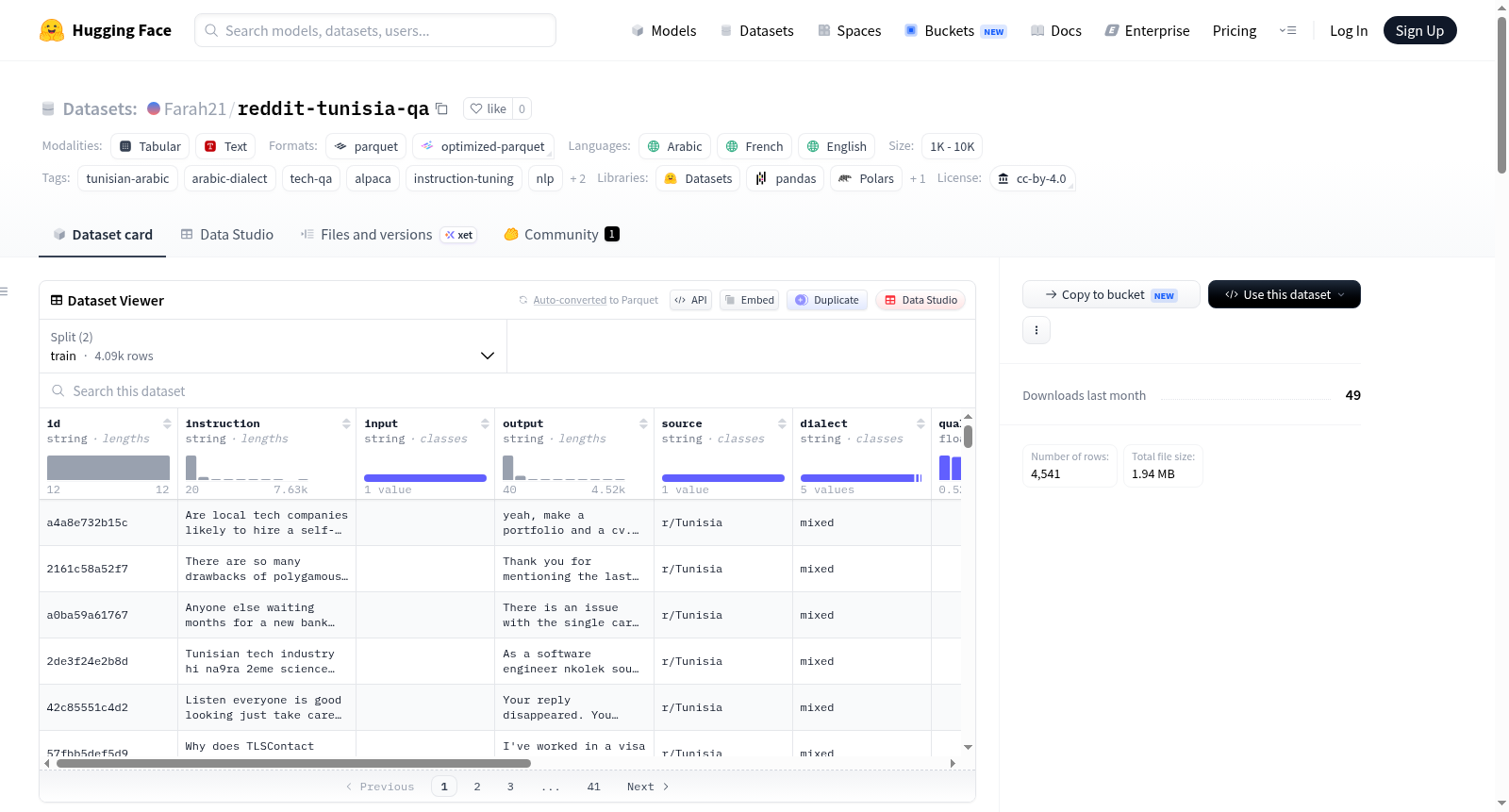Viewport: 1509px width, 812px height.
Task: Filter by the Tabular modality tag
Action: pos(150,146)
